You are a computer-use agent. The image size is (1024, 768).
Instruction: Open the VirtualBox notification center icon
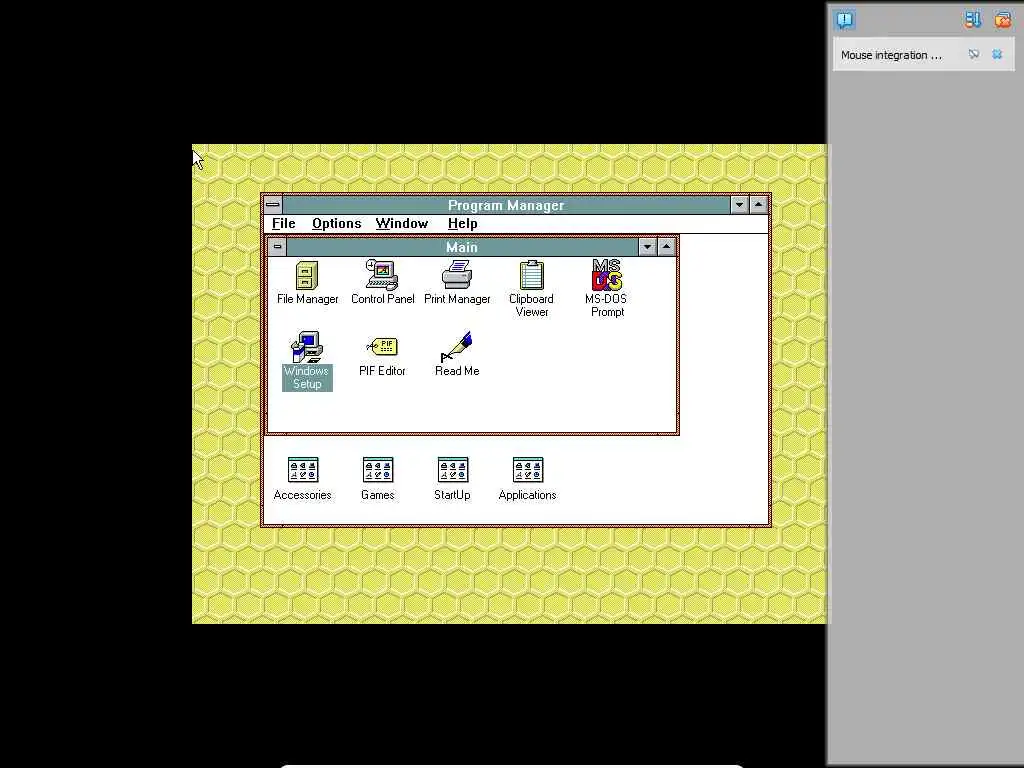tap(844, 20)
